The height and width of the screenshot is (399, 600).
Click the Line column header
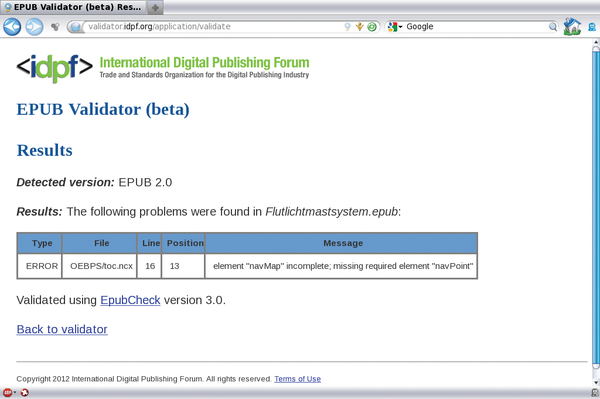coord(149,243)
